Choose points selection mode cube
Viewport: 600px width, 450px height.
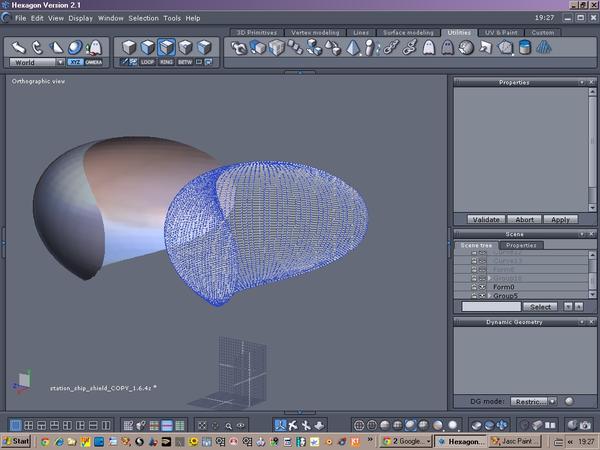point(185,47)
